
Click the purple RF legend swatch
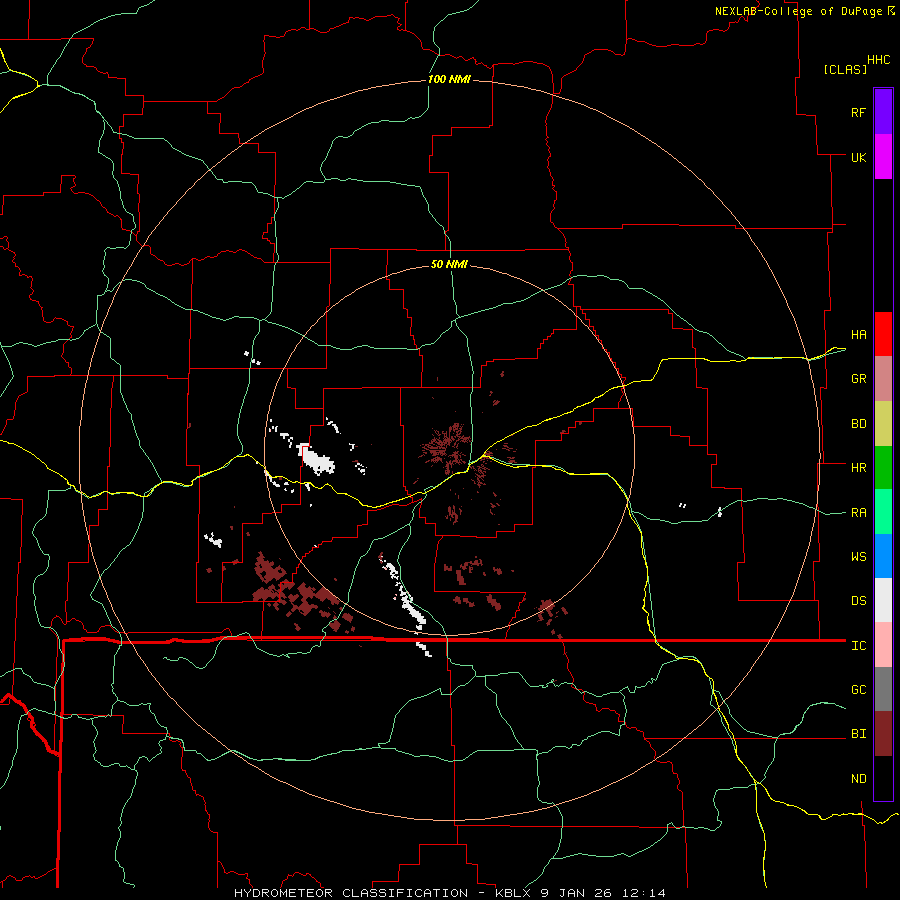(883, 112)
